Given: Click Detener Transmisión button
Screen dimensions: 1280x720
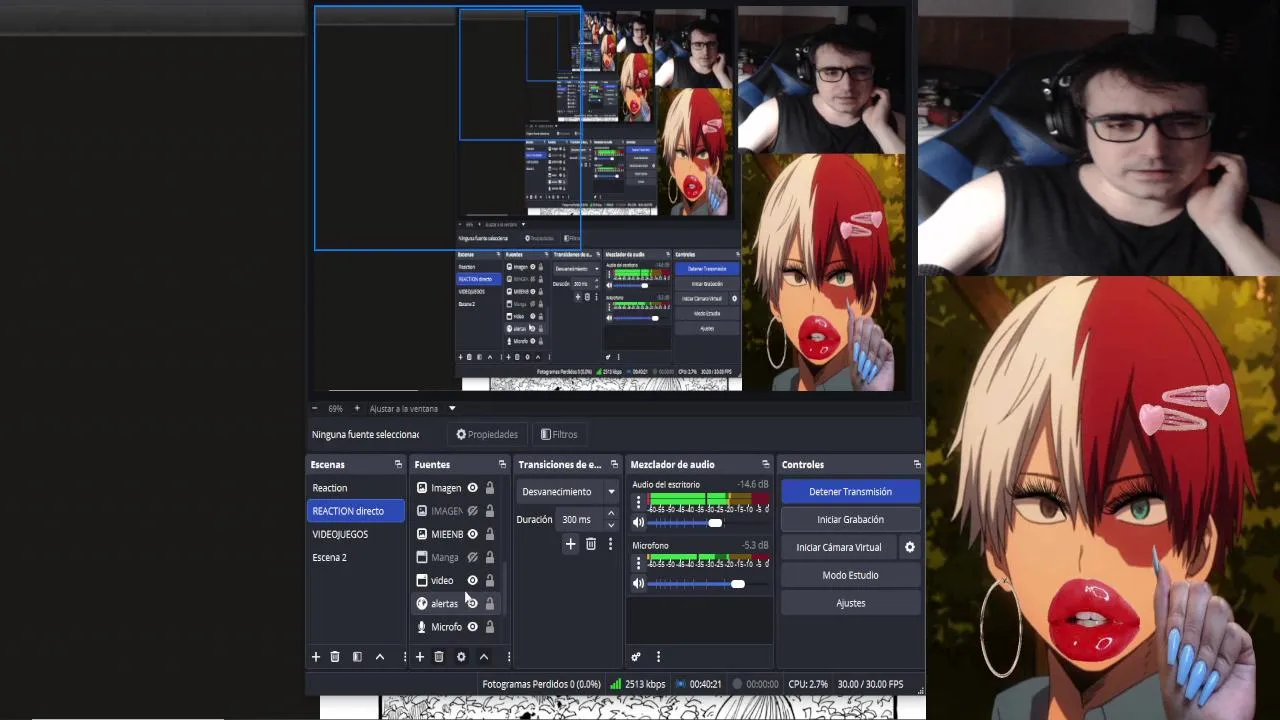Looking at the screenshot, I should pyautogui.click(x=850, y=492).
